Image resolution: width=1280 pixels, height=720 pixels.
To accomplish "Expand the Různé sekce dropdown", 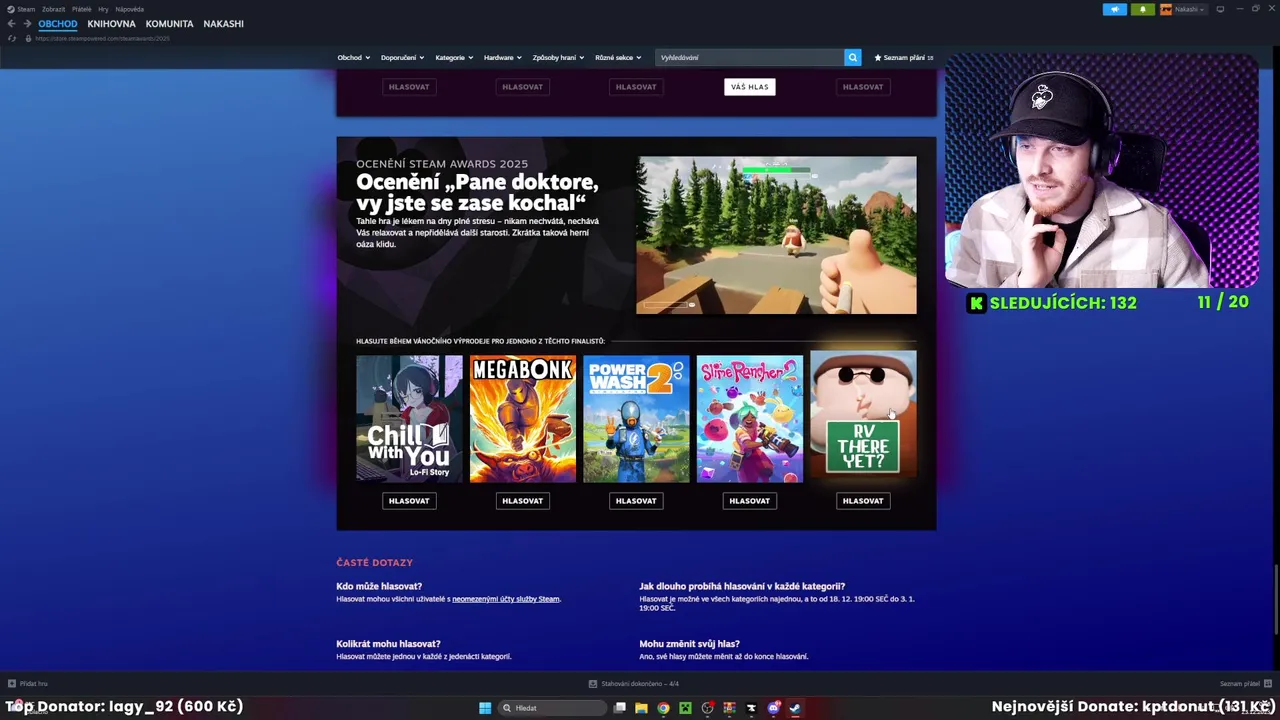I will 618,58.
